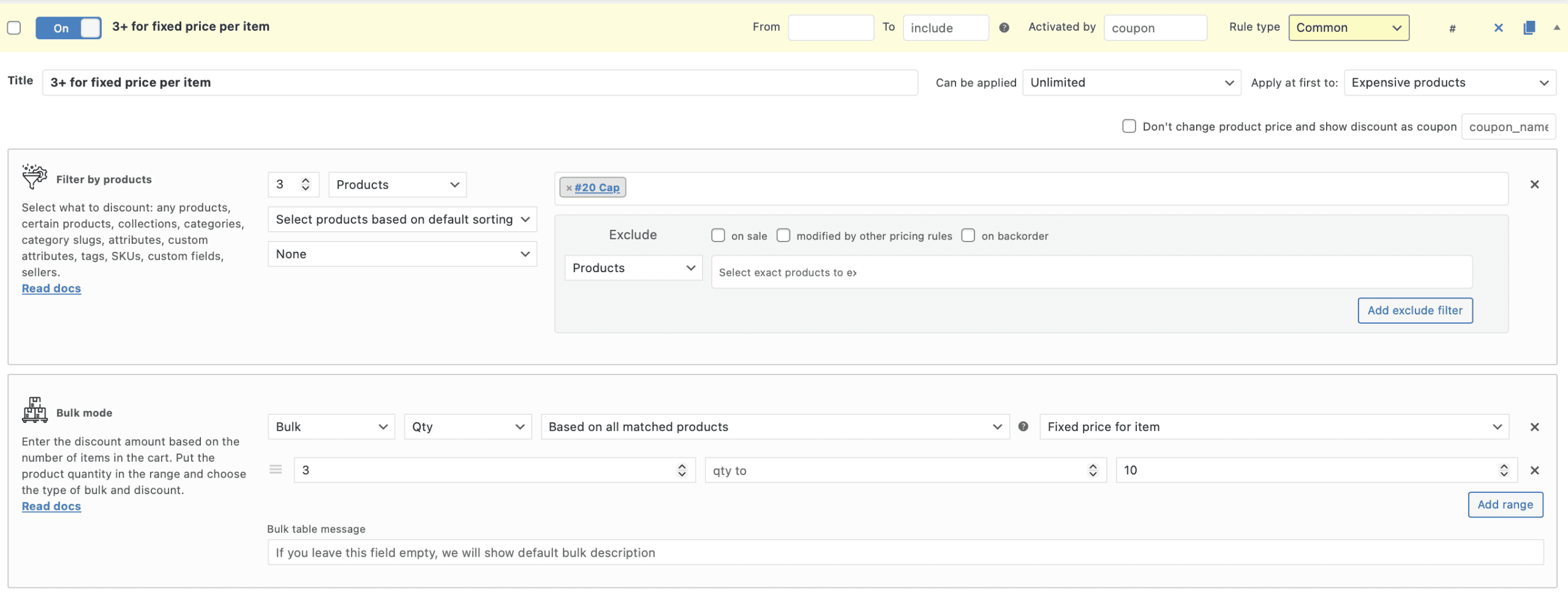1568x594 pixels.
Task: Click the duplicate rule copy icon
Action: (x=1529, y=28)
